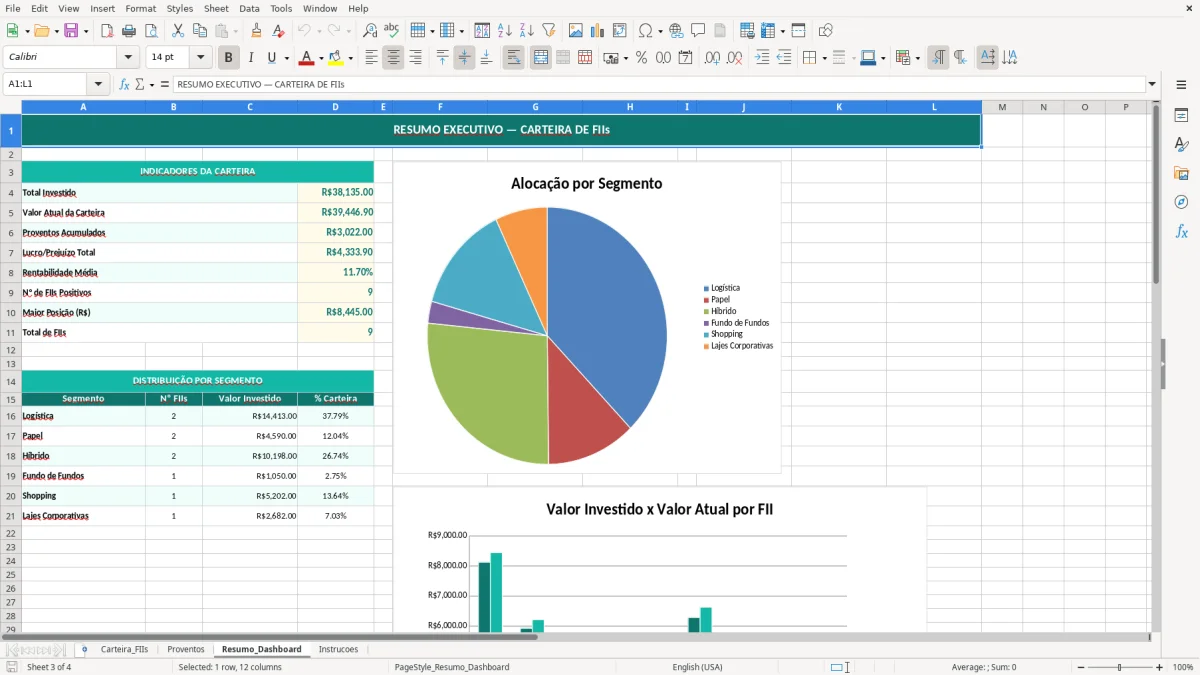
Task: Run the spelling check
Action: pos(392,31)
